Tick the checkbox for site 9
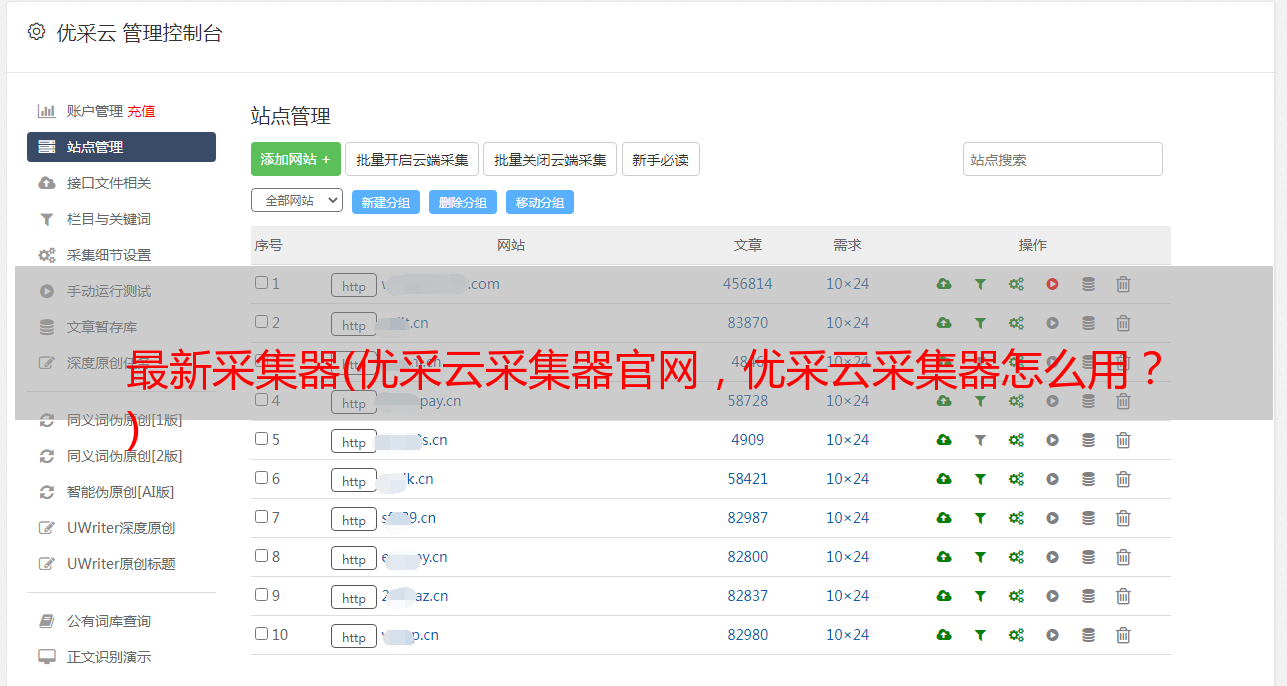Image resolution: width=1287 pixels, height=686 pixels. pos(261,595)
